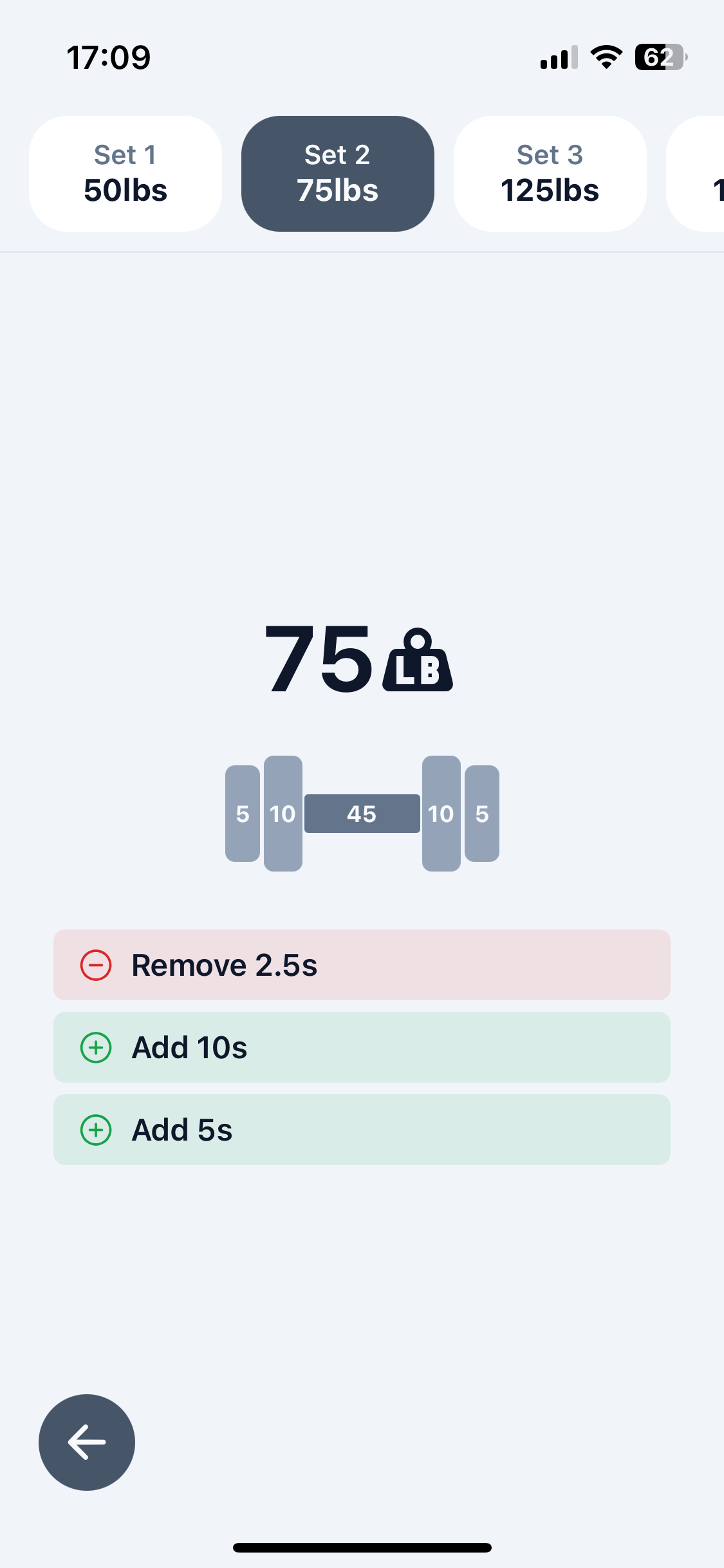Click the red minus icon beside Remove 2.5s
The width and height of the screenshot is (724, 1568).
(96, 965)
